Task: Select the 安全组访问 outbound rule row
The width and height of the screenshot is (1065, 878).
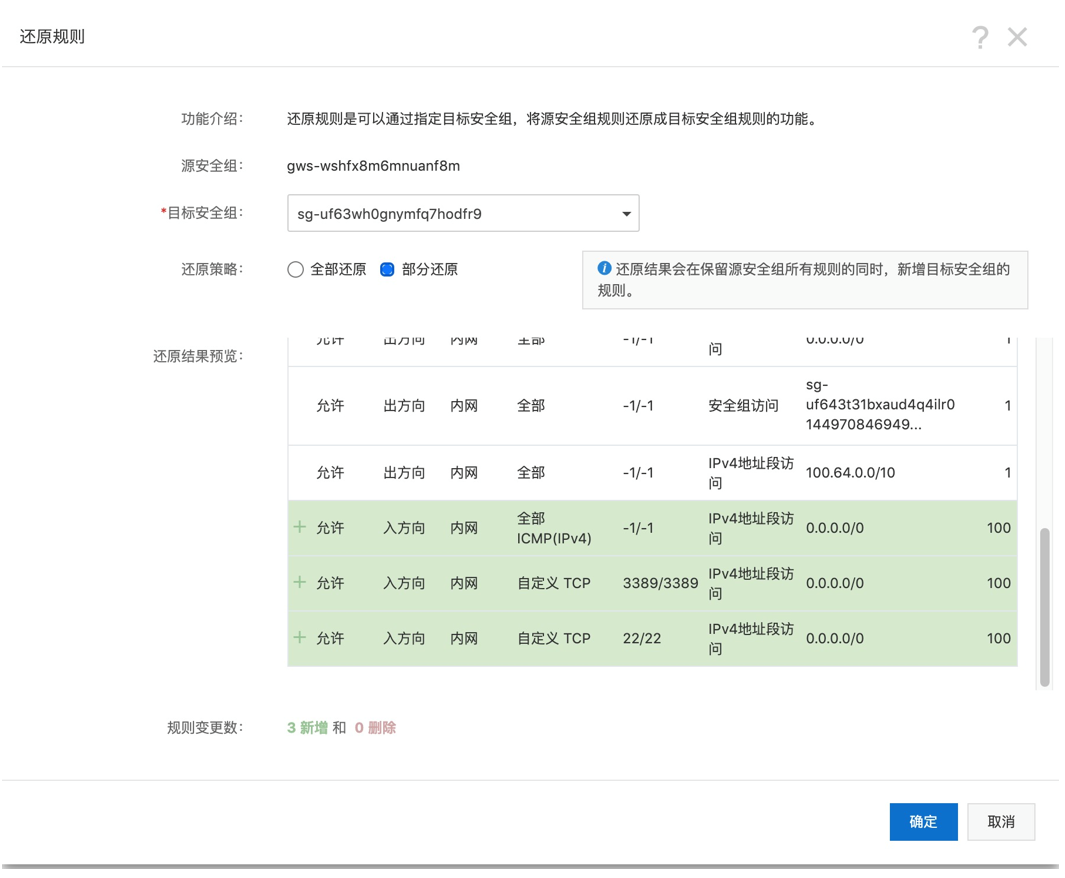Action: pos(652,406)
